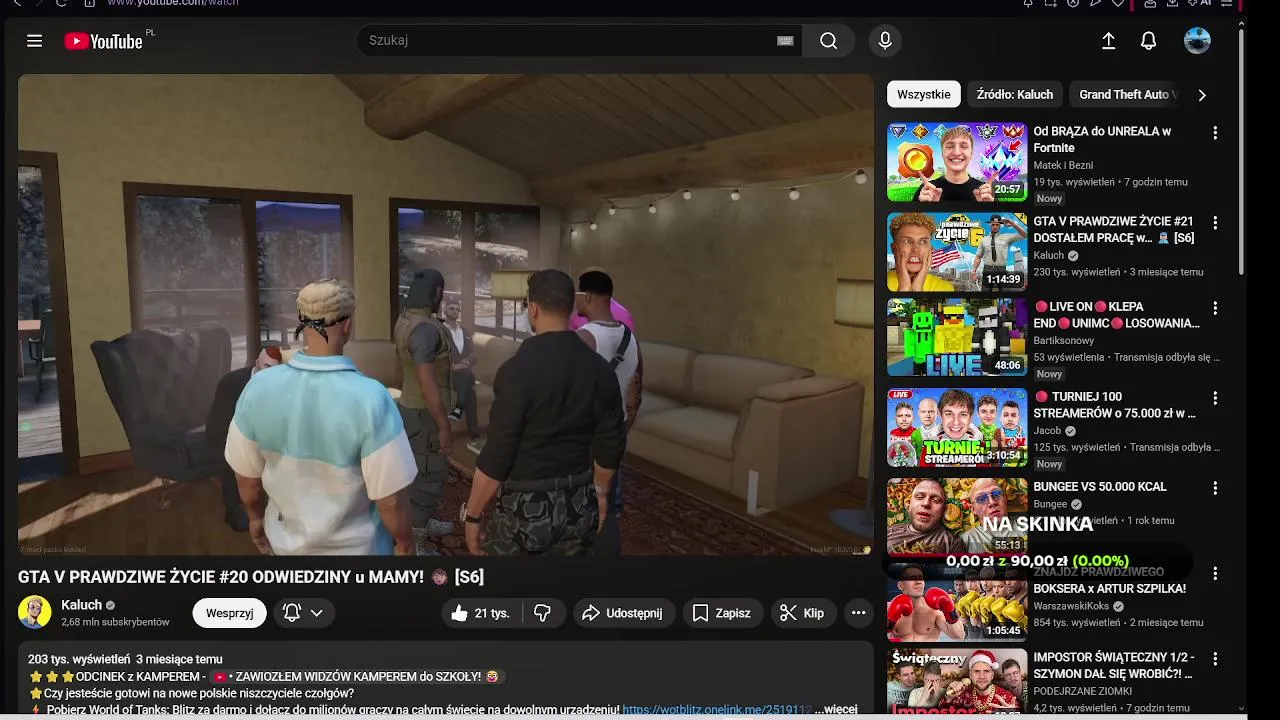
Task: Open thumbnail of Od BRĄZA do UNREALA video
Action: click(957, 162)
